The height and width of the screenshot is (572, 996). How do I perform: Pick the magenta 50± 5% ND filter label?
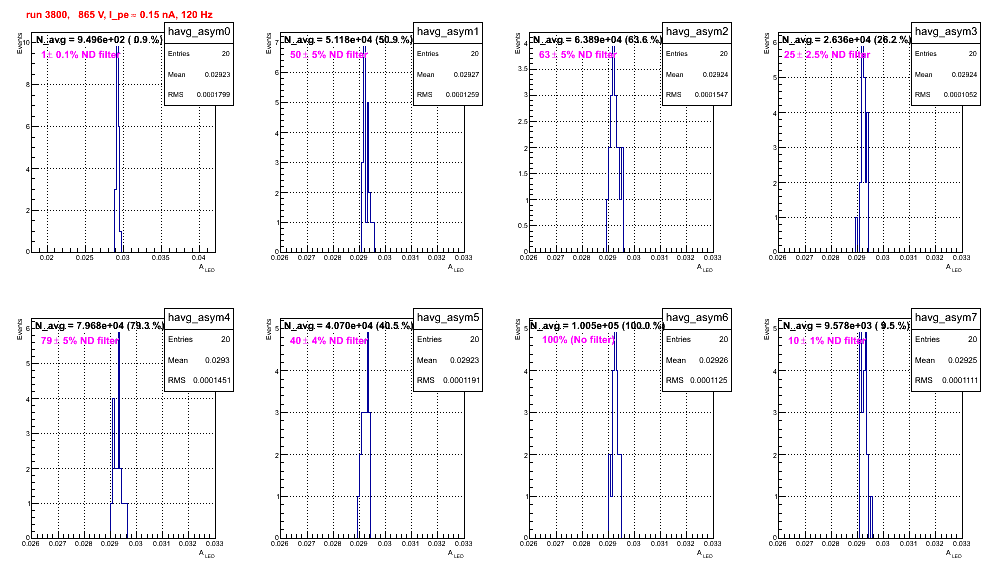(x=329, y=55)
